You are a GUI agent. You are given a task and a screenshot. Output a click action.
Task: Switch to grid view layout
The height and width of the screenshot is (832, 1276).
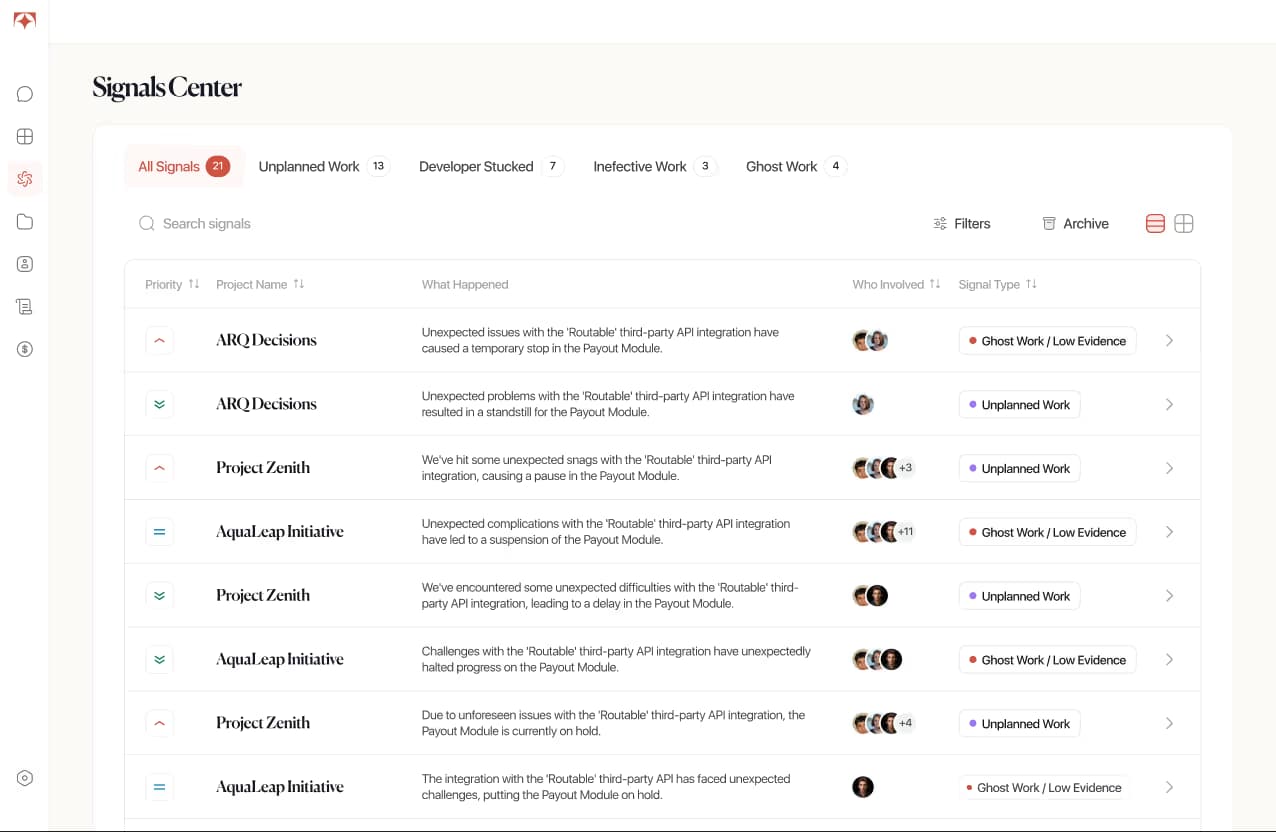click(1184, 224)
